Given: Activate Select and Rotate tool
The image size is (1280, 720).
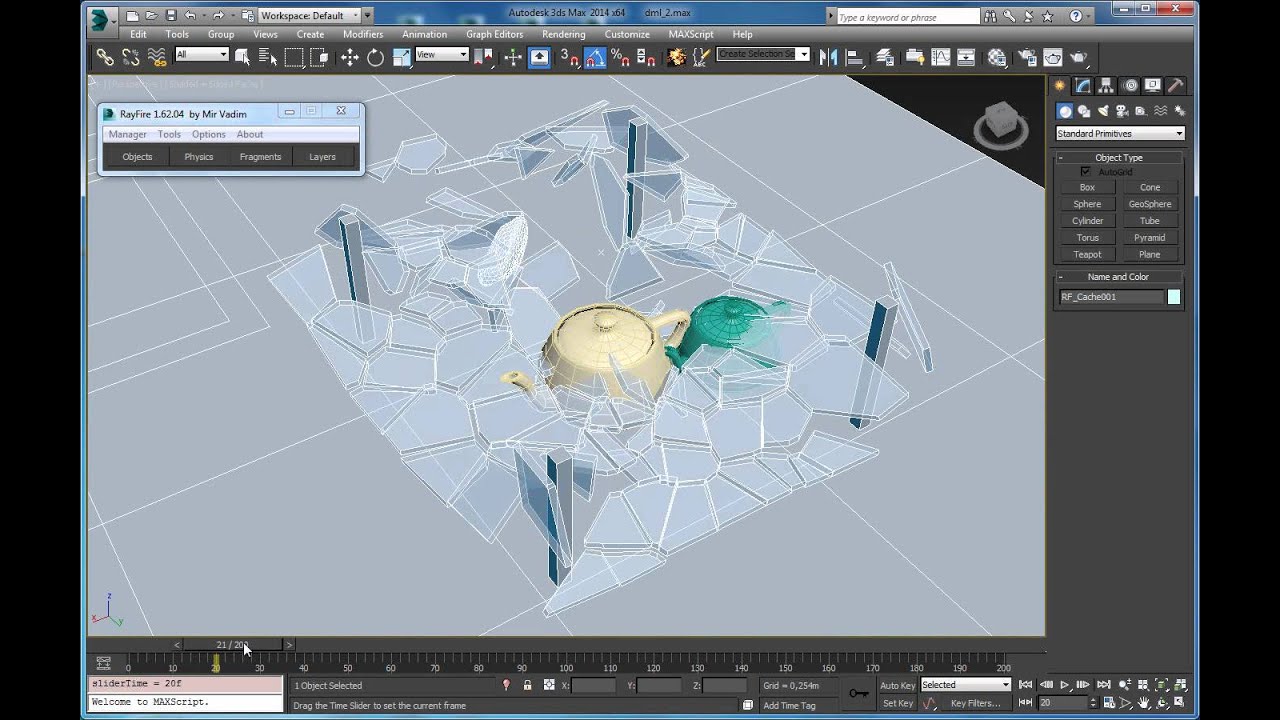Looking at the screenshot, I should coord(375,57).
